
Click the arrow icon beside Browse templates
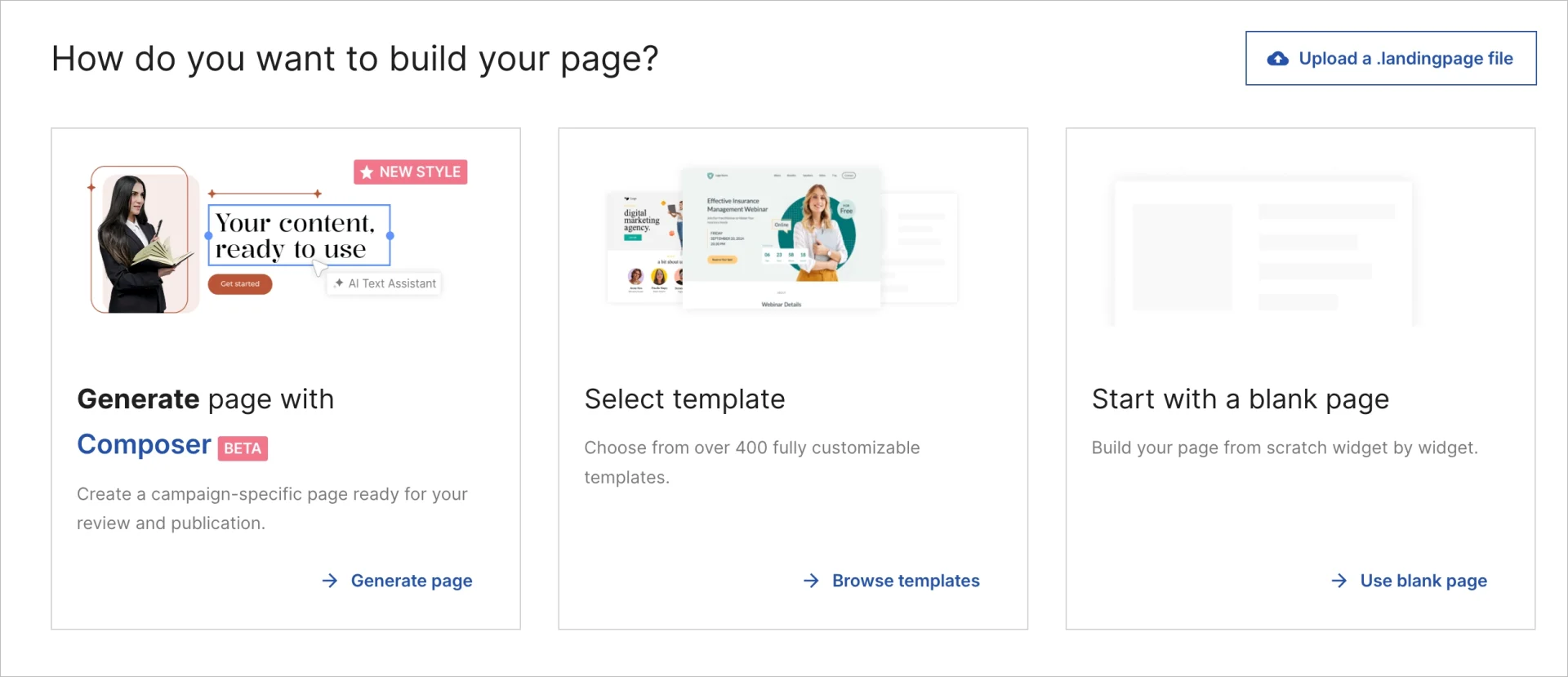coord(811,581)
